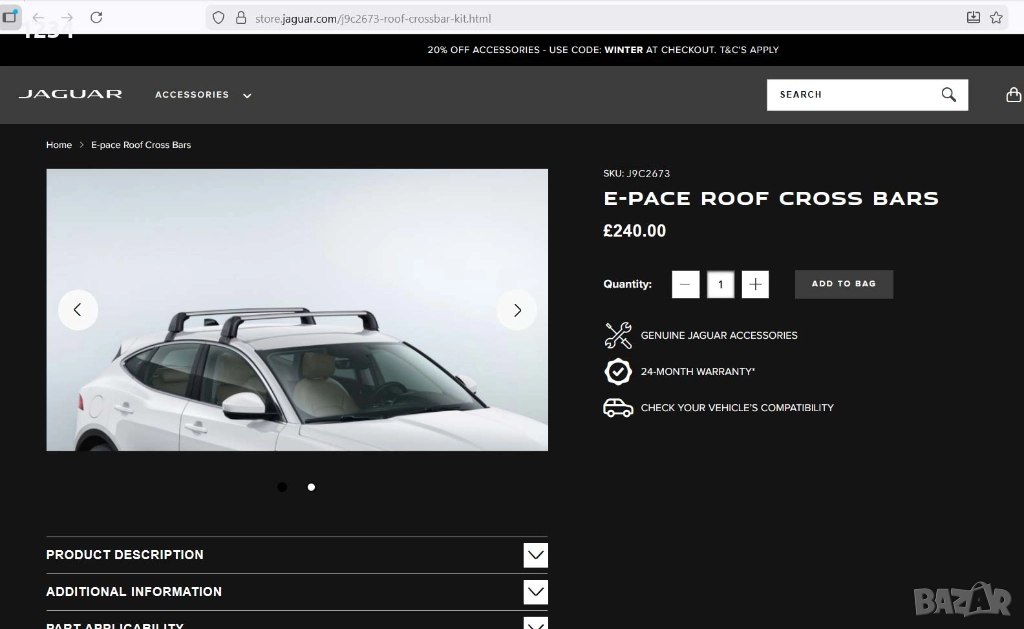1024x629 pixels.
Task: Select the first carousel dot
Action: click(282, 487)
